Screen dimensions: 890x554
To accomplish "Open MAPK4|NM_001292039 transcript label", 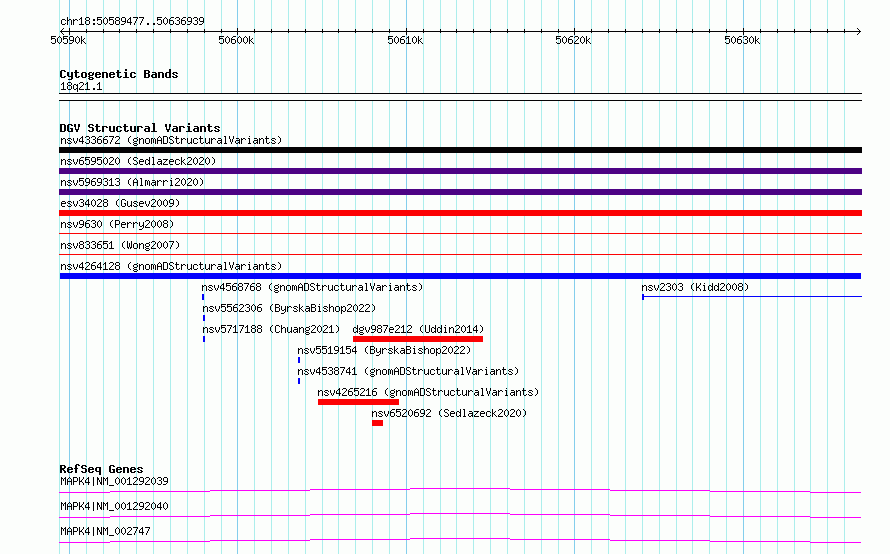I will point(114,481).
